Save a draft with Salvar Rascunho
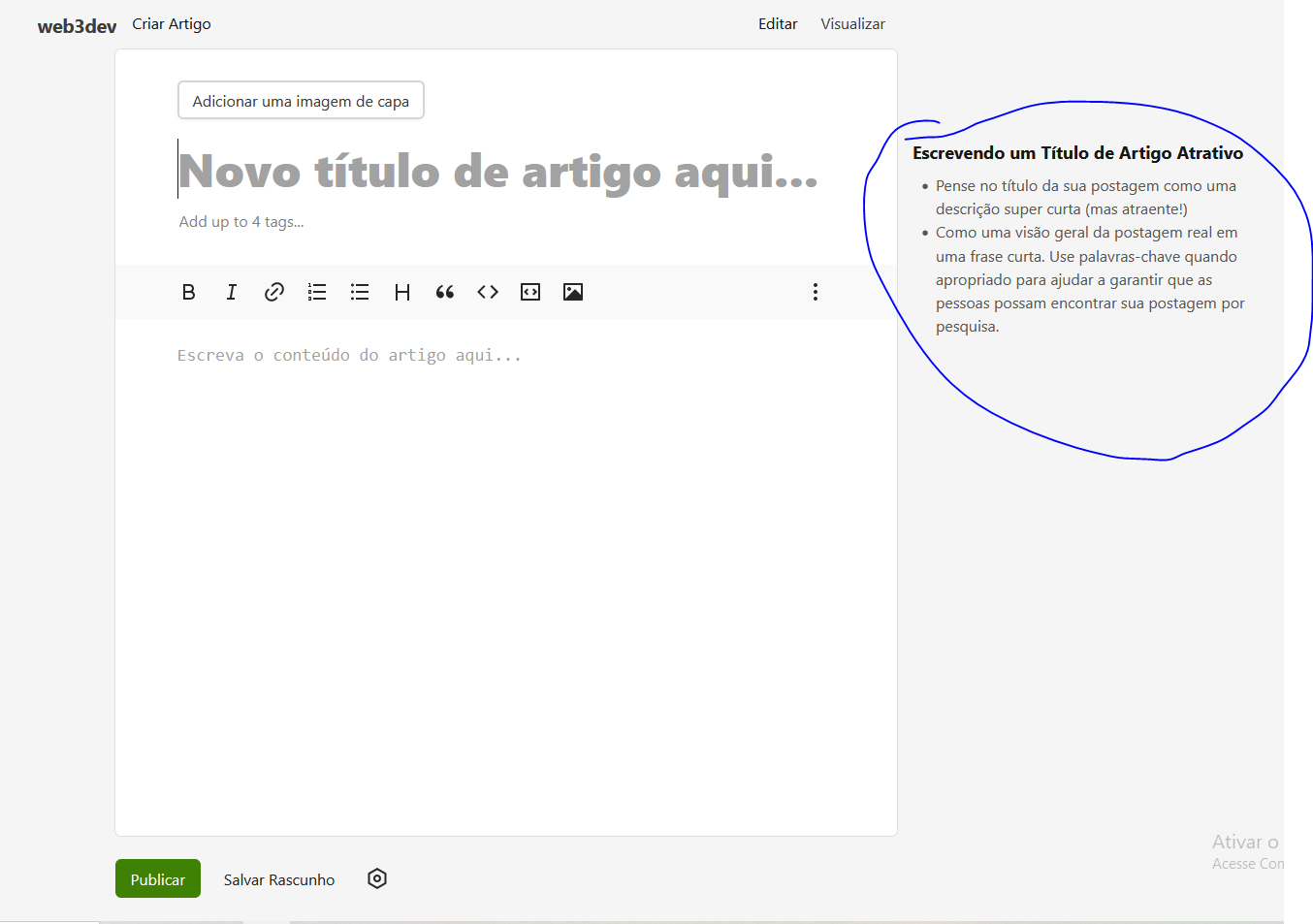The image size is (1313, 924). (x=278, y=878)
